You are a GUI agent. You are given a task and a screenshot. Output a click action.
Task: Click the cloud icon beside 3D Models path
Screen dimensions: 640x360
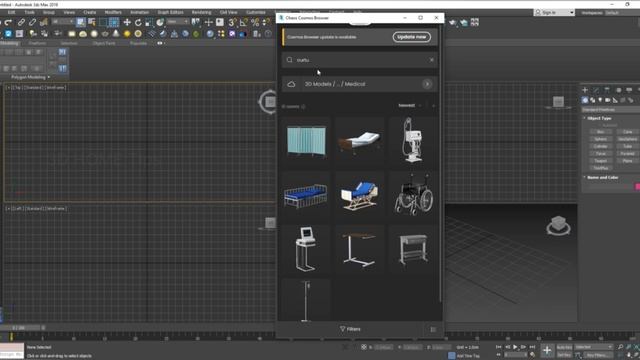tap(291, 84)
